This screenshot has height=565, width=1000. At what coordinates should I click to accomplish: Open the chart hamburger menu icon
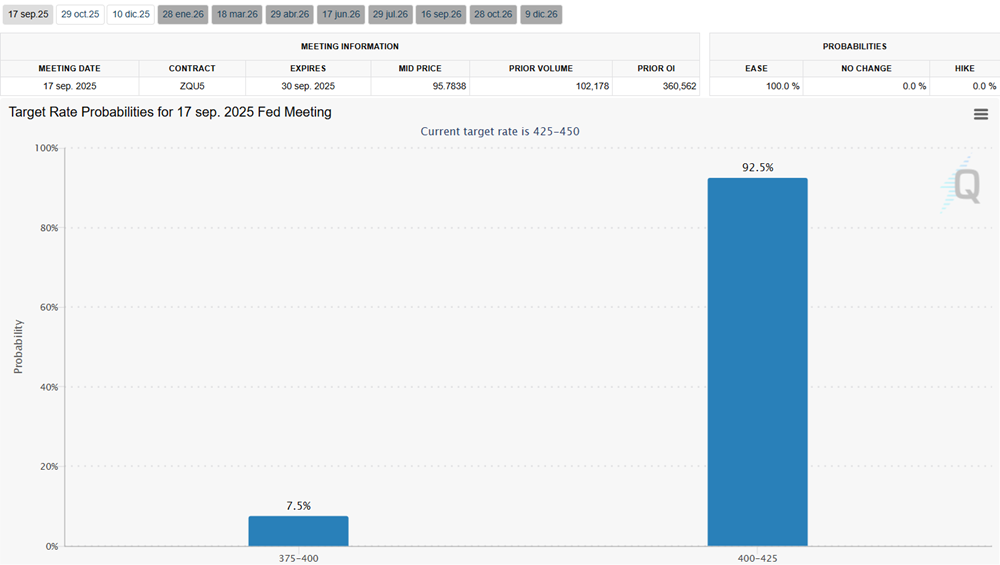tap(980, 114)
